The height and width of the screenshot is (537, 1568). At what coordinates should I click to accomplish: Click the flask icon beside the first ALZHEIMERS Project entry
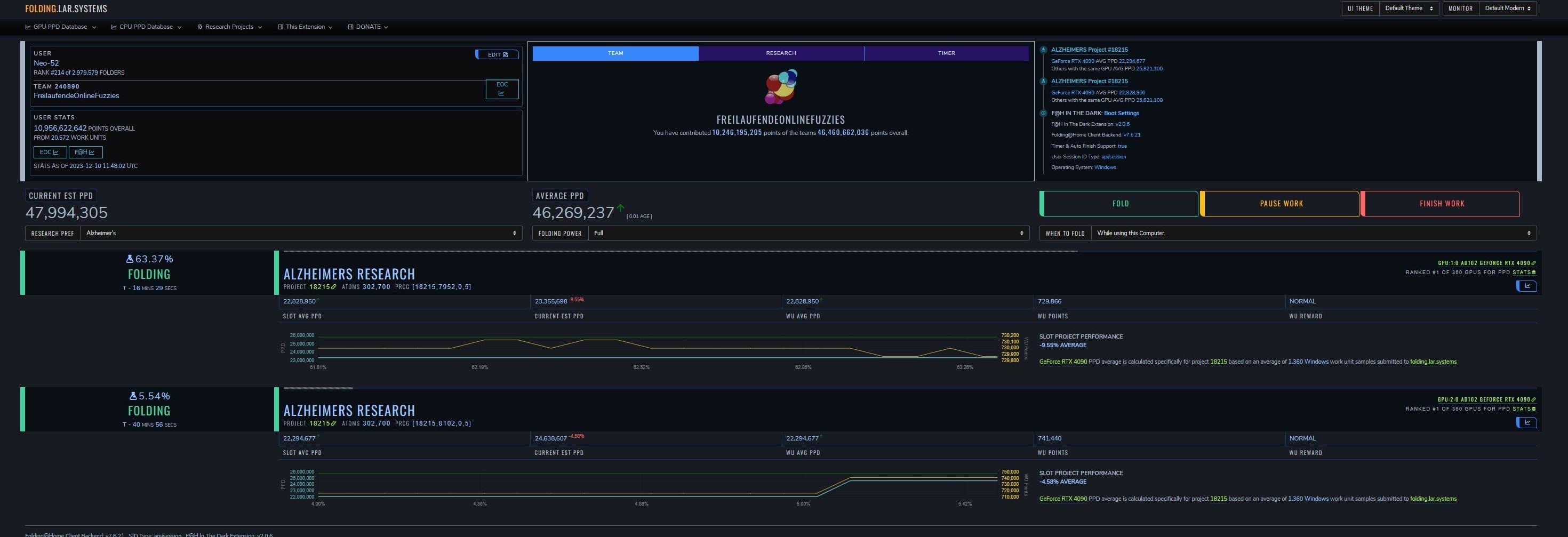(1043, 50)
